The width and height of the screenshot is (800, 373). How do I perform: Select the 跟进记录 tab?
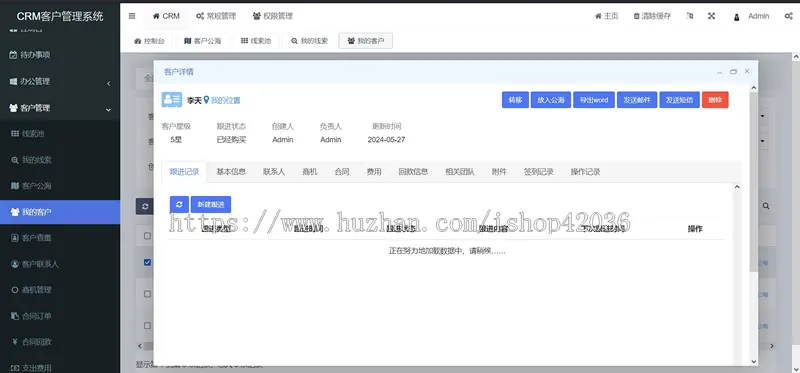(184, 172)
